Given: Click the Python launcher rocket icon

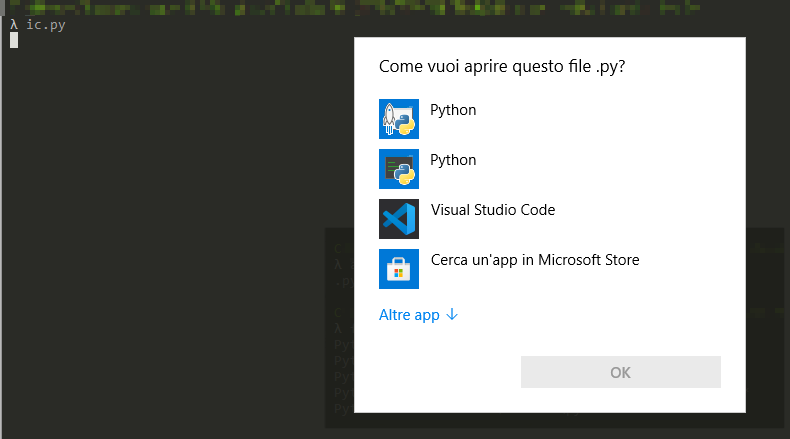Looking at the screenshot, I should click(x=399, y=119).
